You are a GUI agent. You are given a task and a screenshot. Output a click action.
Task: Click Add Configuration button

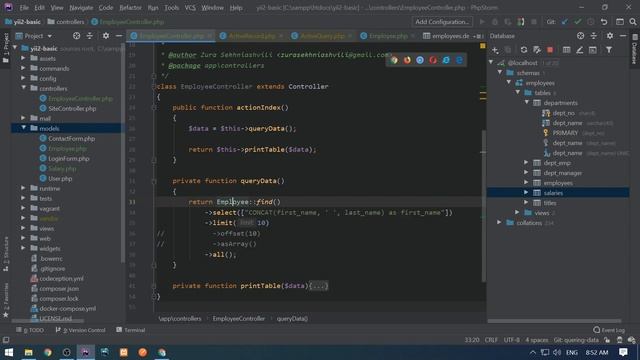point(442,22)
